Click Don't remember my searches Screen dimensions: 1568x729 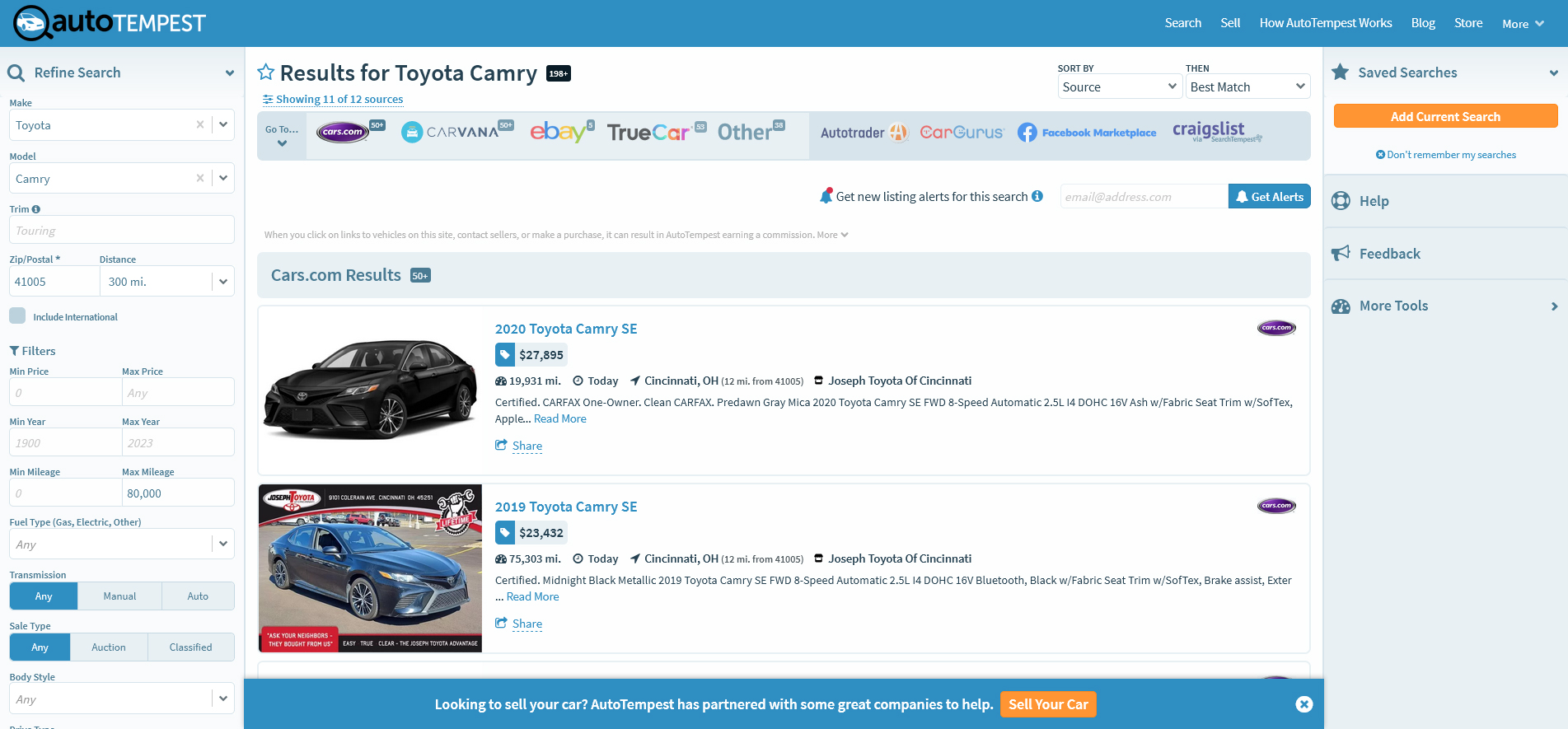(1445, 155)
